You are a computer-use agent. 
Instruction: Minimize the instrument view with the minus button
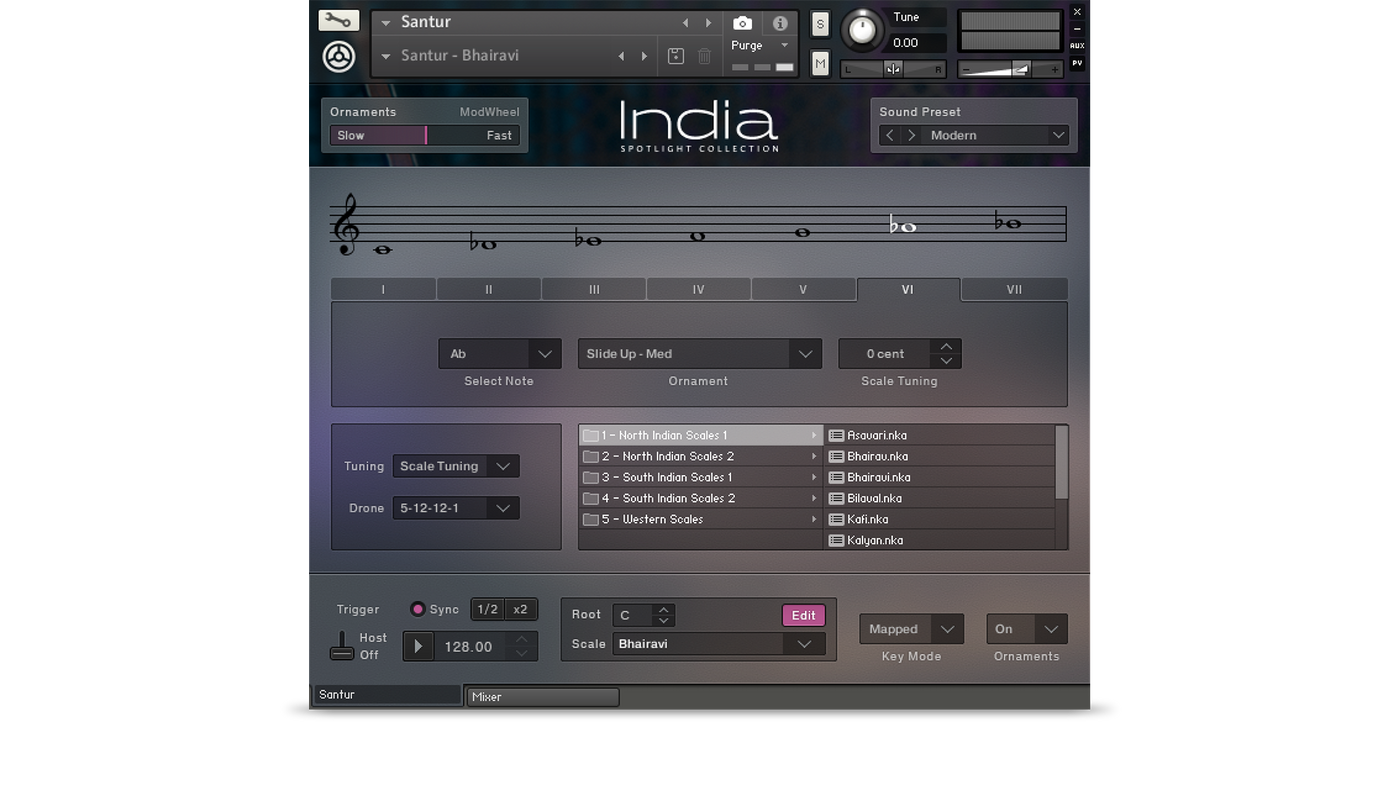(1077, 29)
